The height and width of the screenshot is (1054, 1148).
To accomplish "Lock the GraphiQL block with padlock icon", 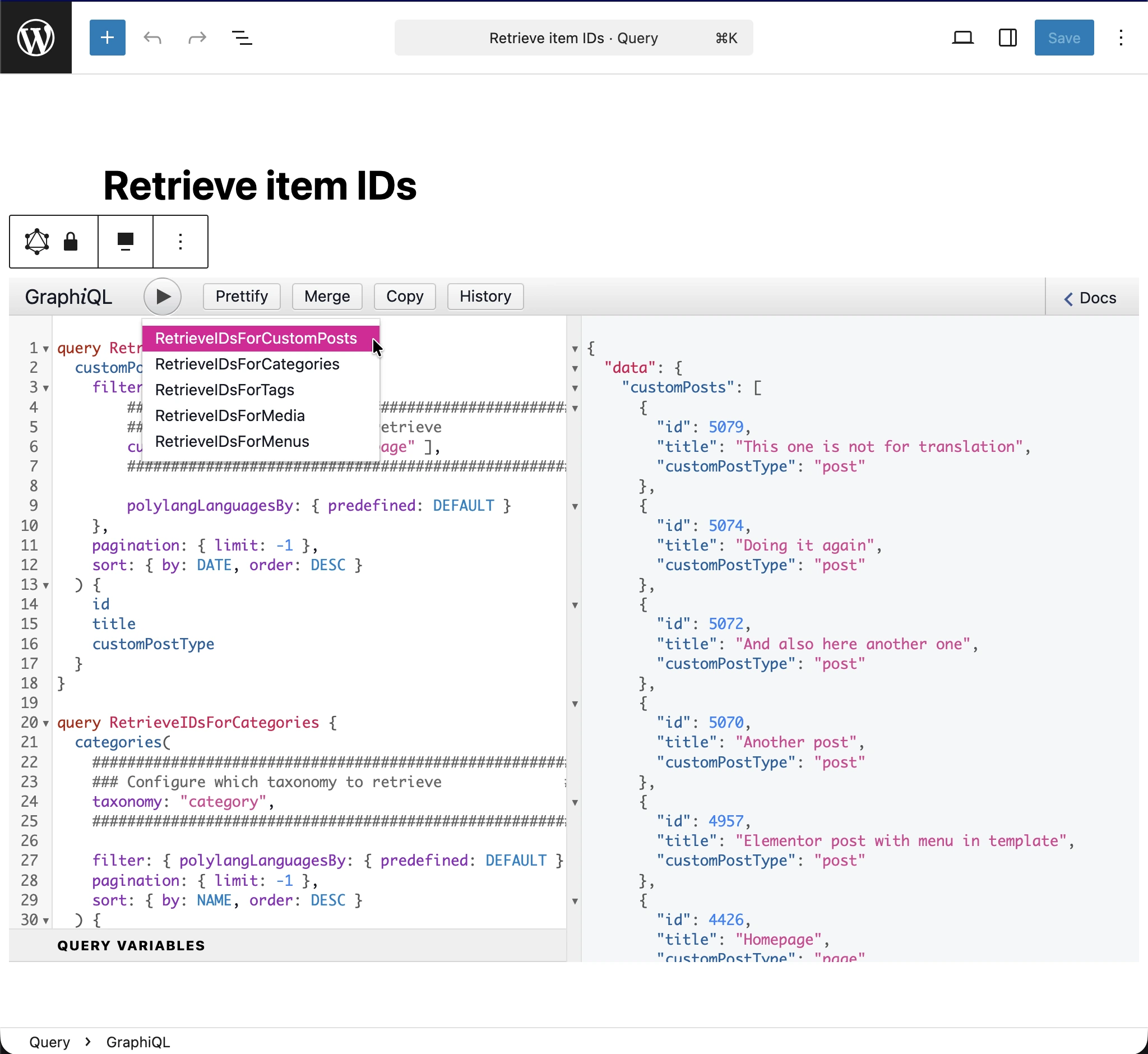I will pos(71,241).
